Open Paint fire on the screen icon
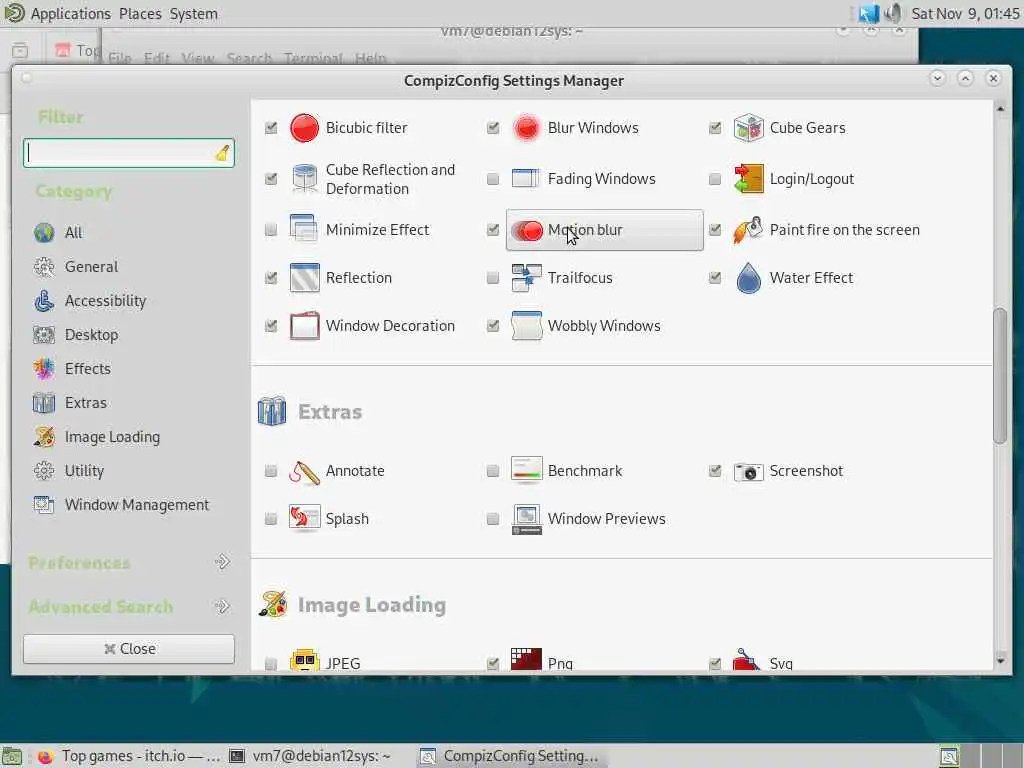The image size is (1024, 768). [748, 230]
